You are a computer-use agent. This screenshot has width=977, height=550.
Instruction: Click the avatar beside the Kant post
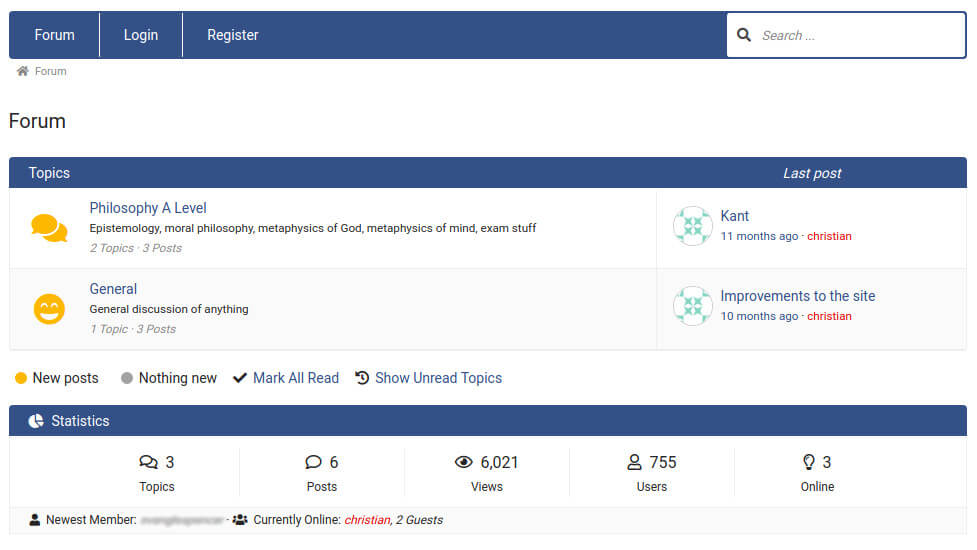pyautogui.click(x=692, y=226)
